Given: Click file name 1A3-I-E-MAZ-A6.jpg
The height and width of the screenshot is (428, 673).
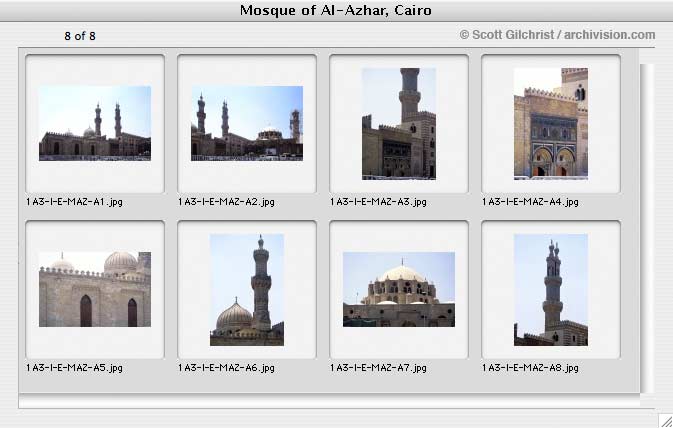Looking at the screenshot, I should point(226,368).
